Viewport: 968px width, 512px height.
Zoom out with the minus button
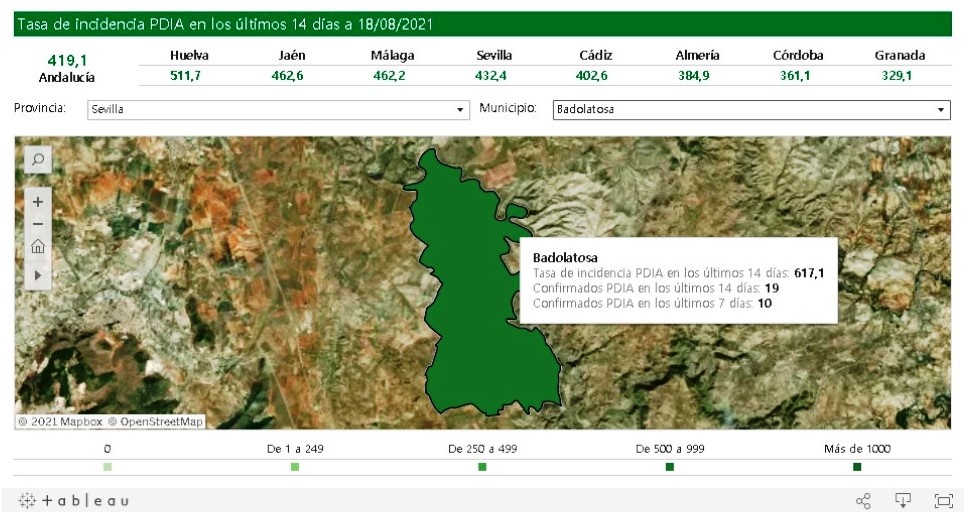point(37,224)
